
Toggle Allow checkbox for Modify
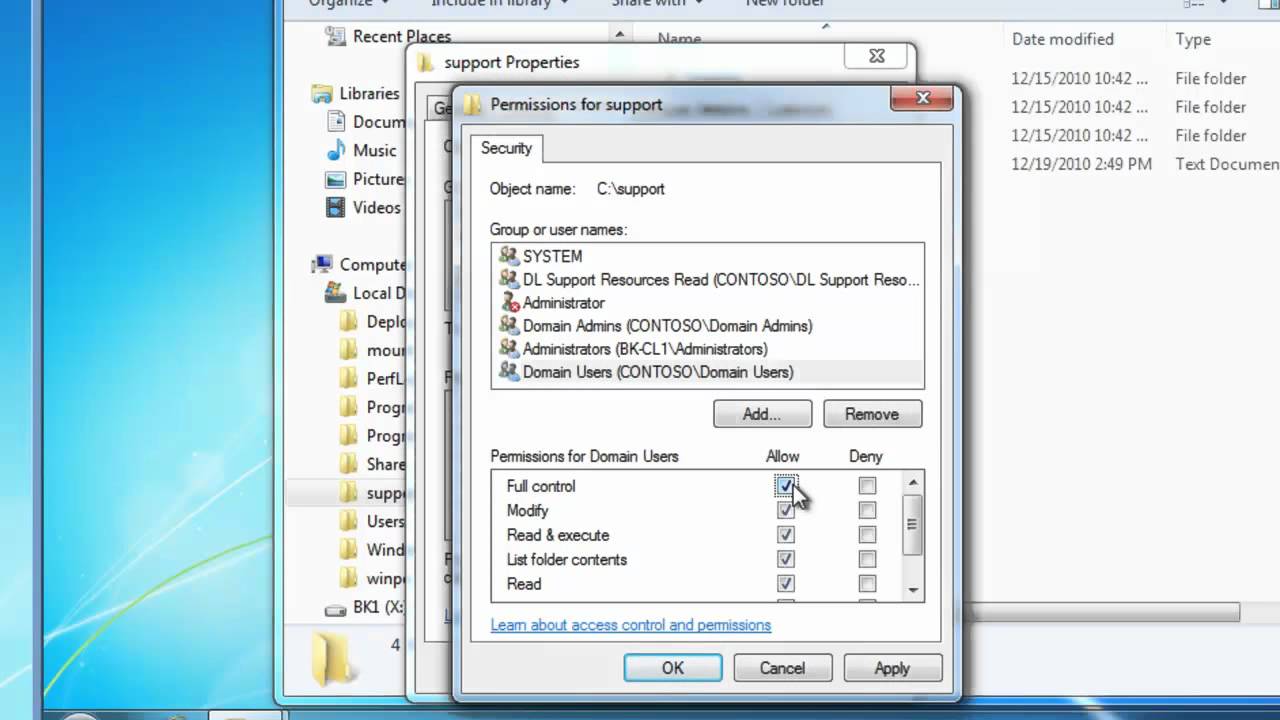point(786,510)
